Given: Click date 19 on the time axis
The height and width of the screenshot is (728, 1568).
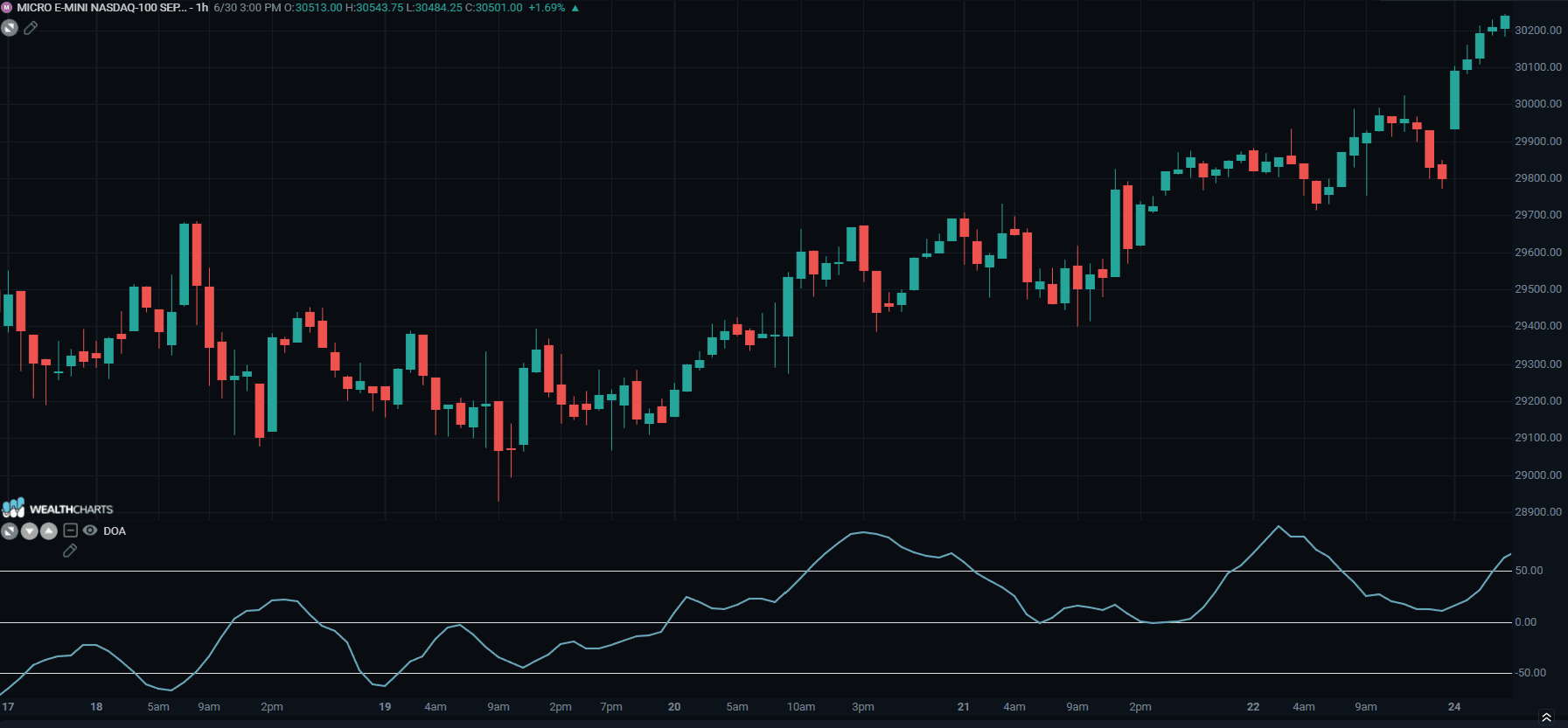Looking at the screenshot, I should point(385,706).
